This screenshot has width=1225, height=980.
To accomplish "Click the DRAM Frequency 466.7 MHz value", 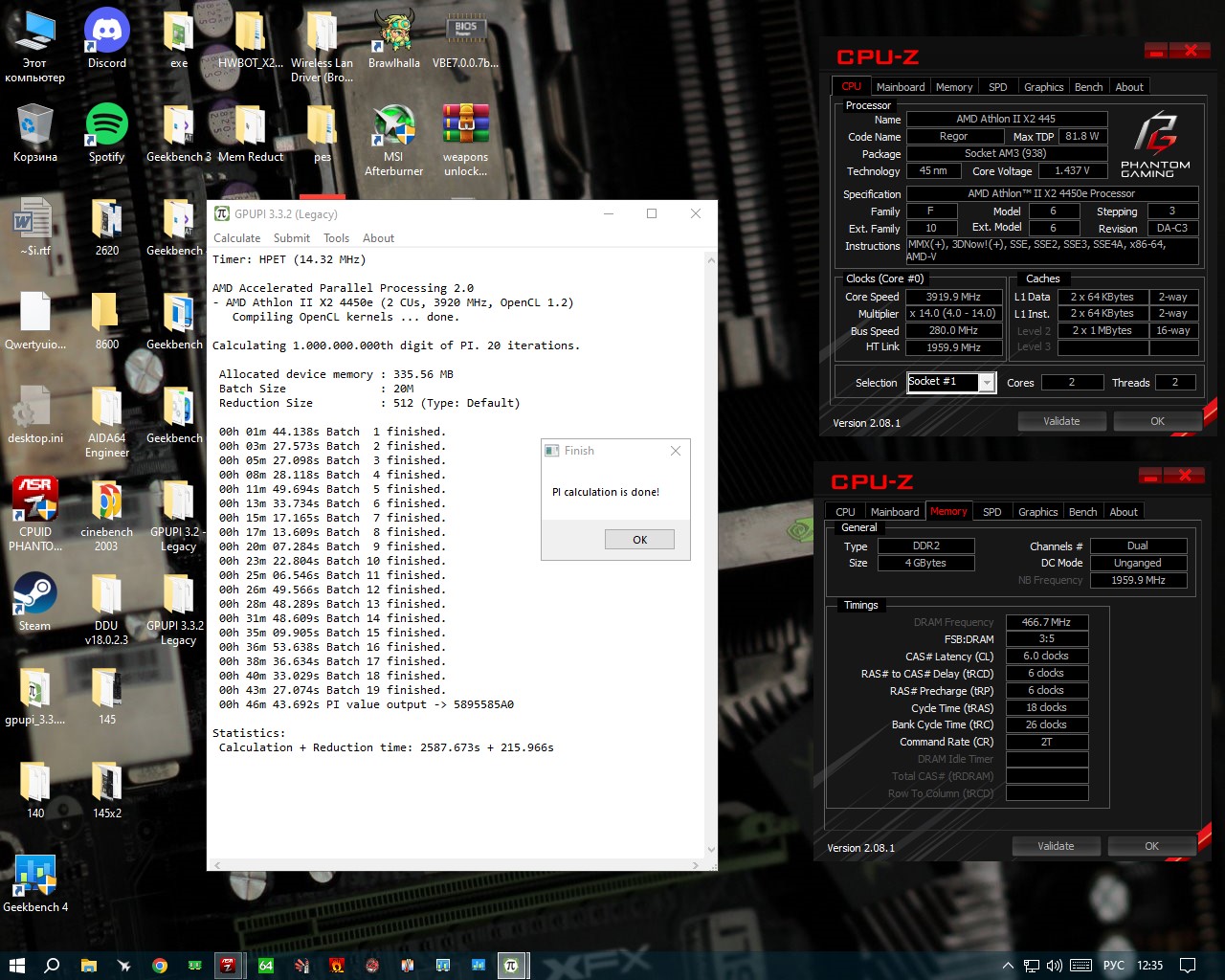I will pos(1046,622).
